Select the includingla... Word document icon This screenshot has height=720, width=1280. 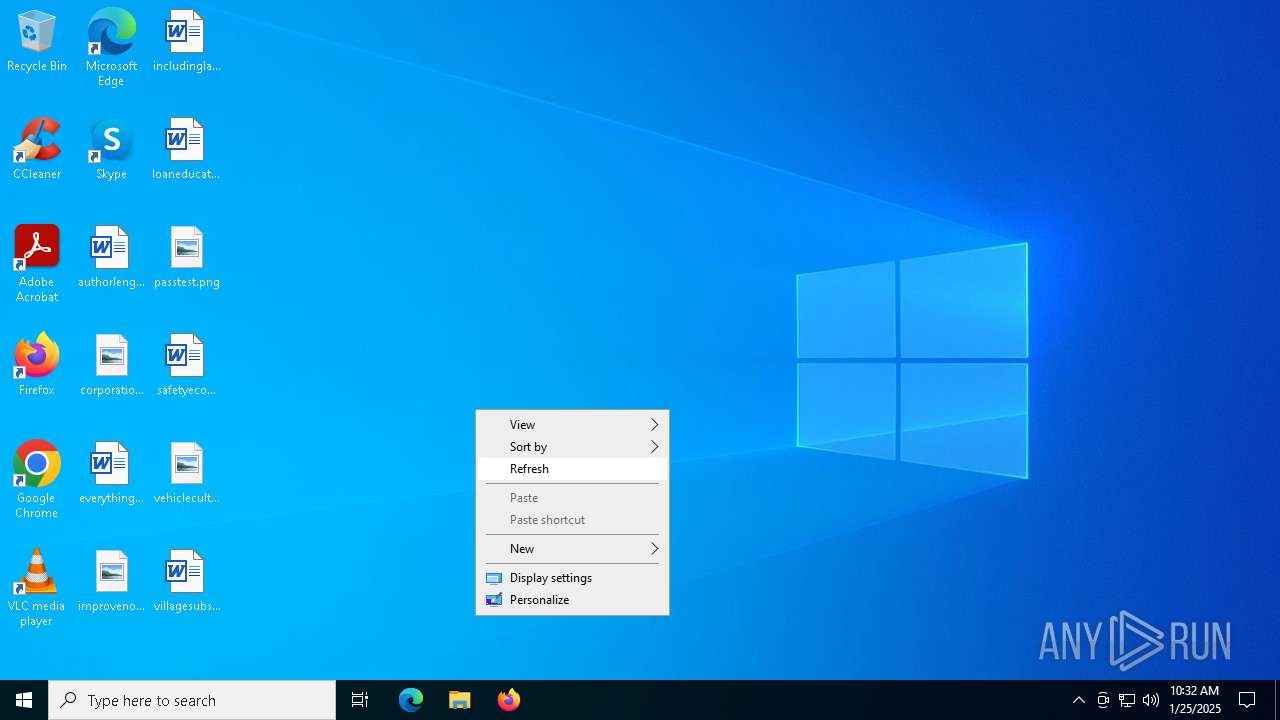pos(186,41)
